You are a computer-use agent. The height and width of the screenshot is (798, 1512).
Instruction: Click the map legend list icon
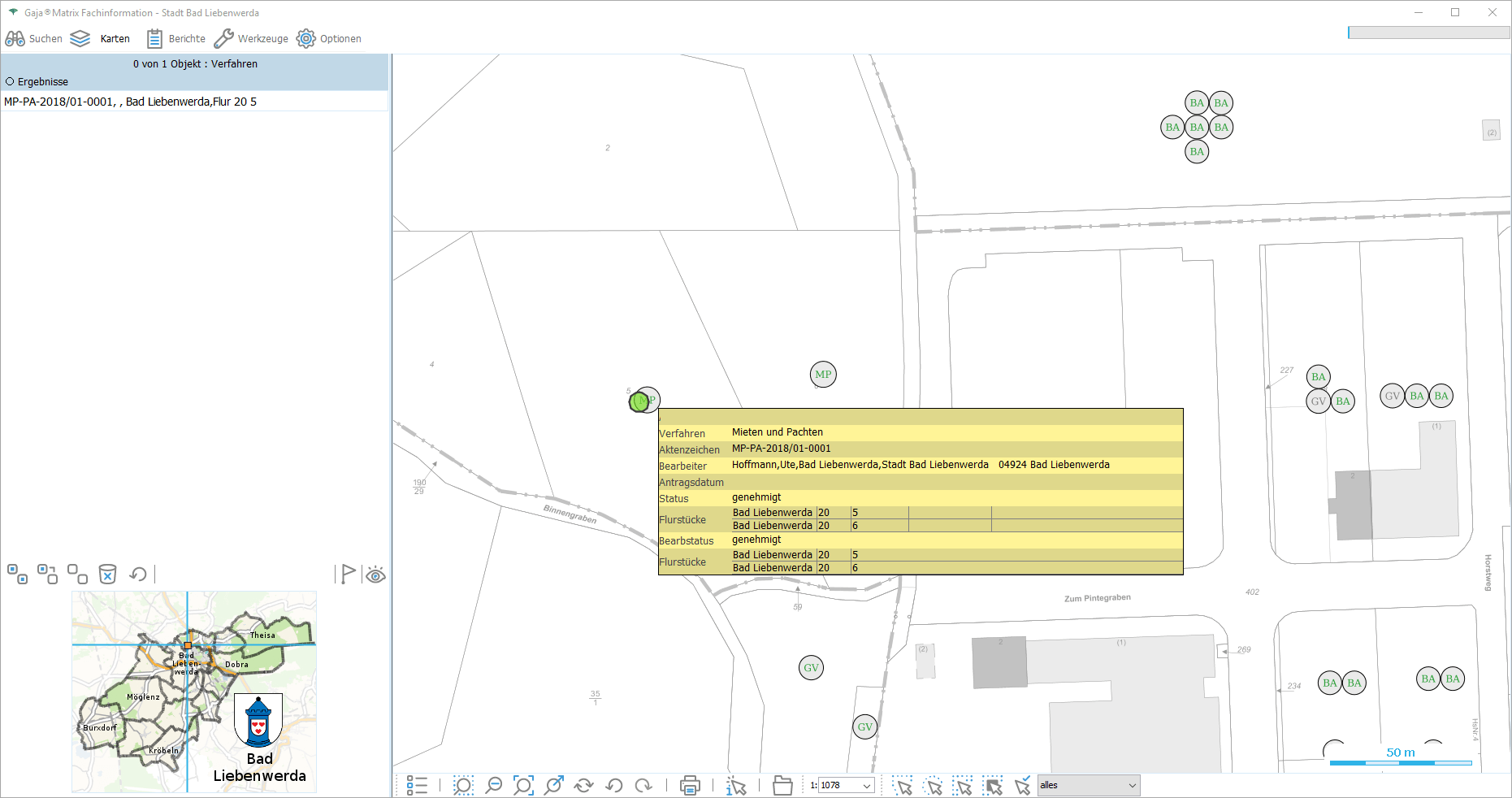[417, 785]
